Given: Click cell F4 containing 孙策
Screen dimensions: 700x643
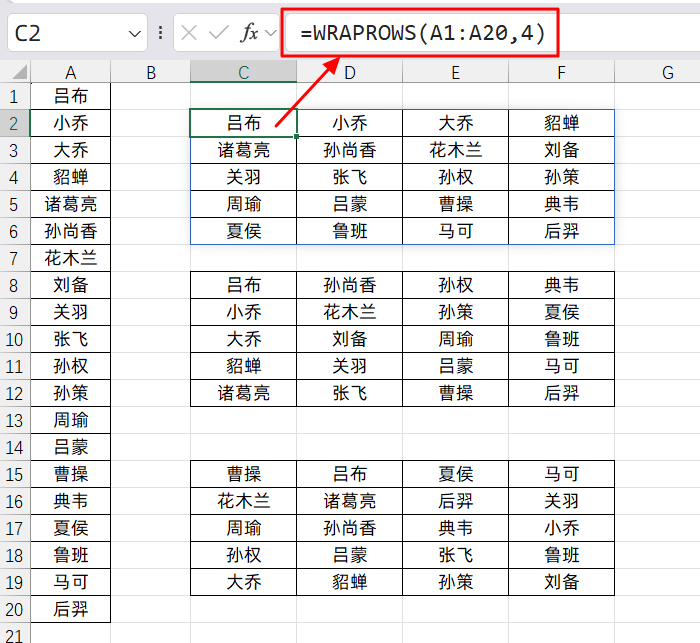Looking at the screenshot, I should point(562,177).
